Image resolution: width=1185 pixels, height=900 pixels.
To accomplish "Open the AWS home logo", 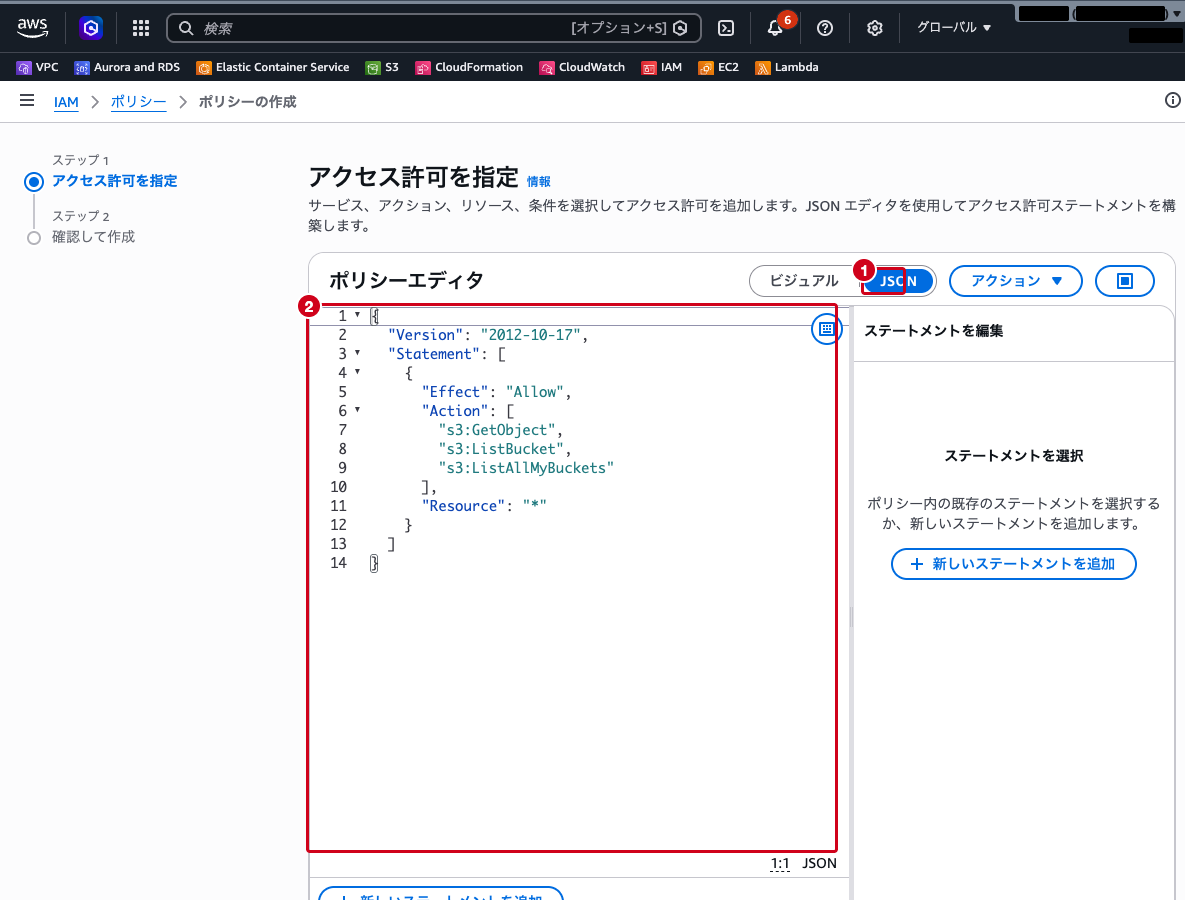I will (x=32, y=28).
